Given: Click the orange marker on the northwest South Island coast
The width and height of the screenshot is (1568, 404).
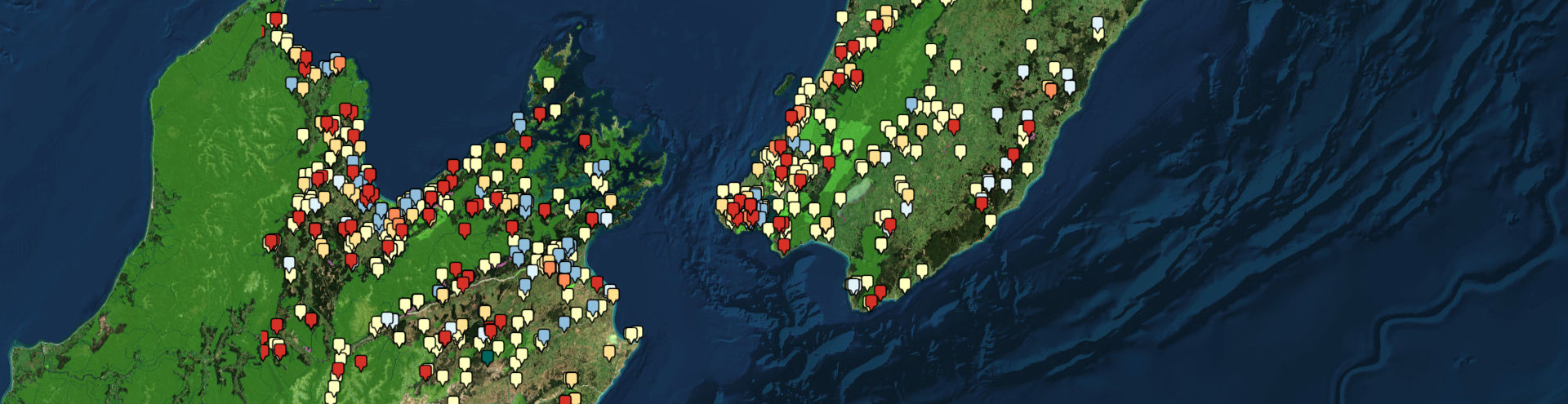Looking at the screenshot, I should pyautogui.click(x=339, y=63).
